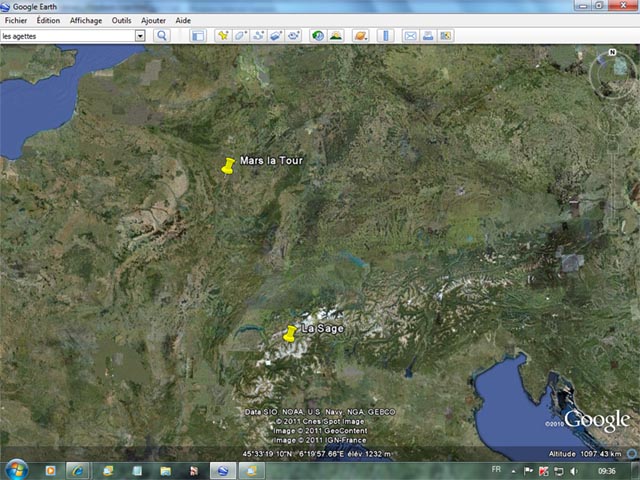Click the Action Center flag tray icon

click(528, 471)
